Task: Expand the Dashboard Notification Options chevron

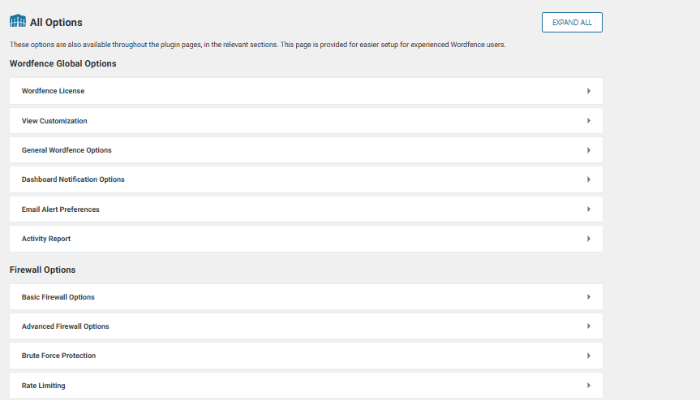Action: [588, 179]
